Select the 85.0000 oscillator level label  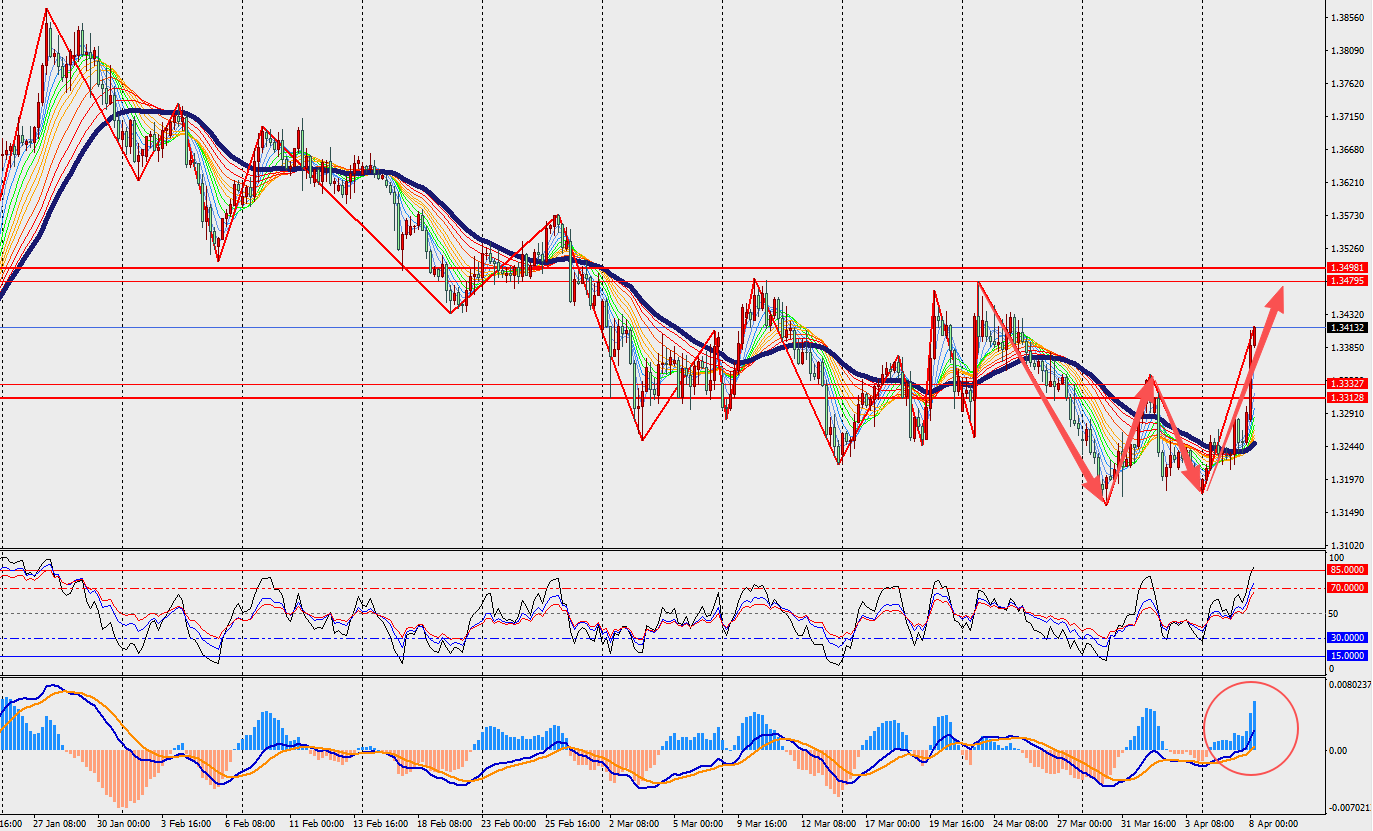(x=1347, y=570)
